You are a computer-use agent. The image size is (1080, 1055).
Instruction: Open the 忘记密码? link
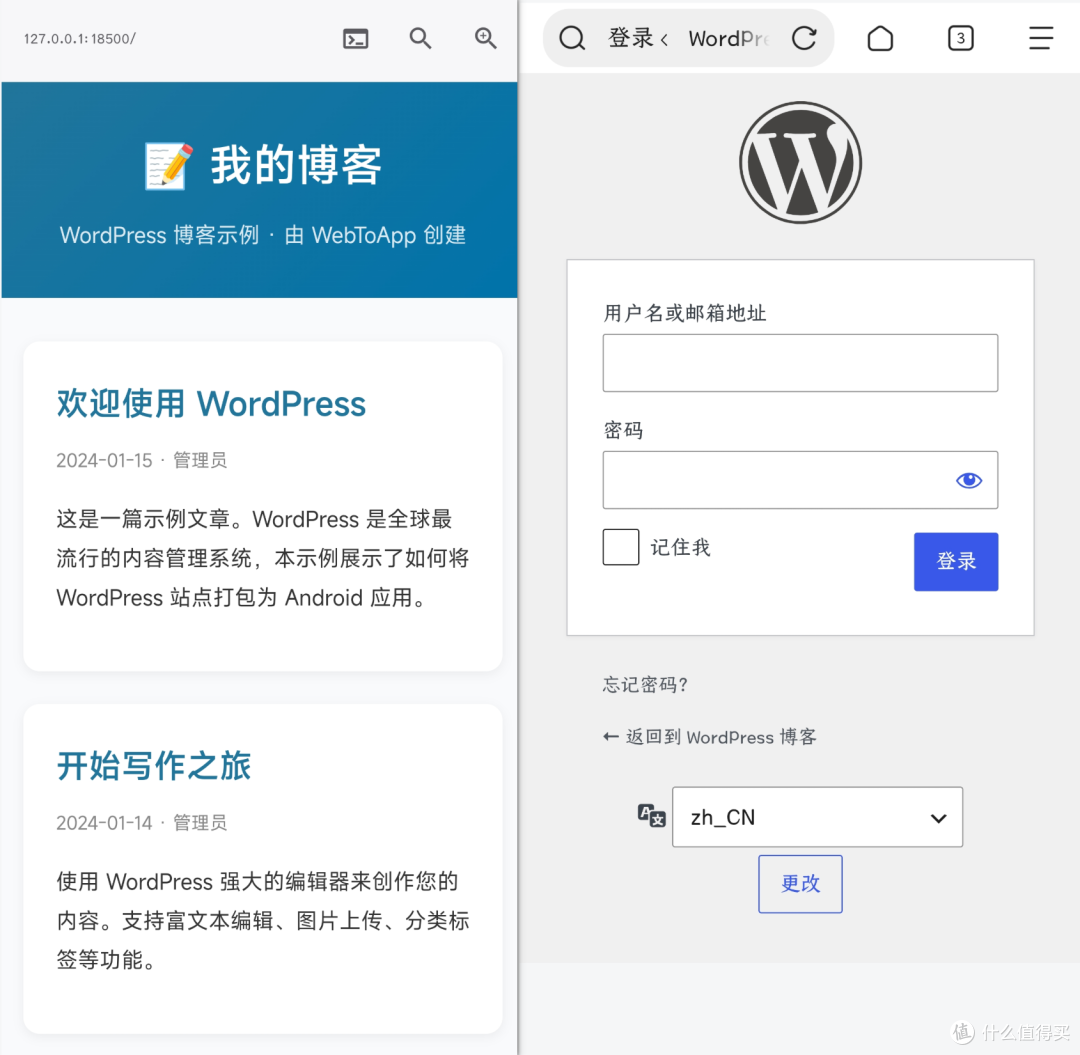tap(645, 685)
